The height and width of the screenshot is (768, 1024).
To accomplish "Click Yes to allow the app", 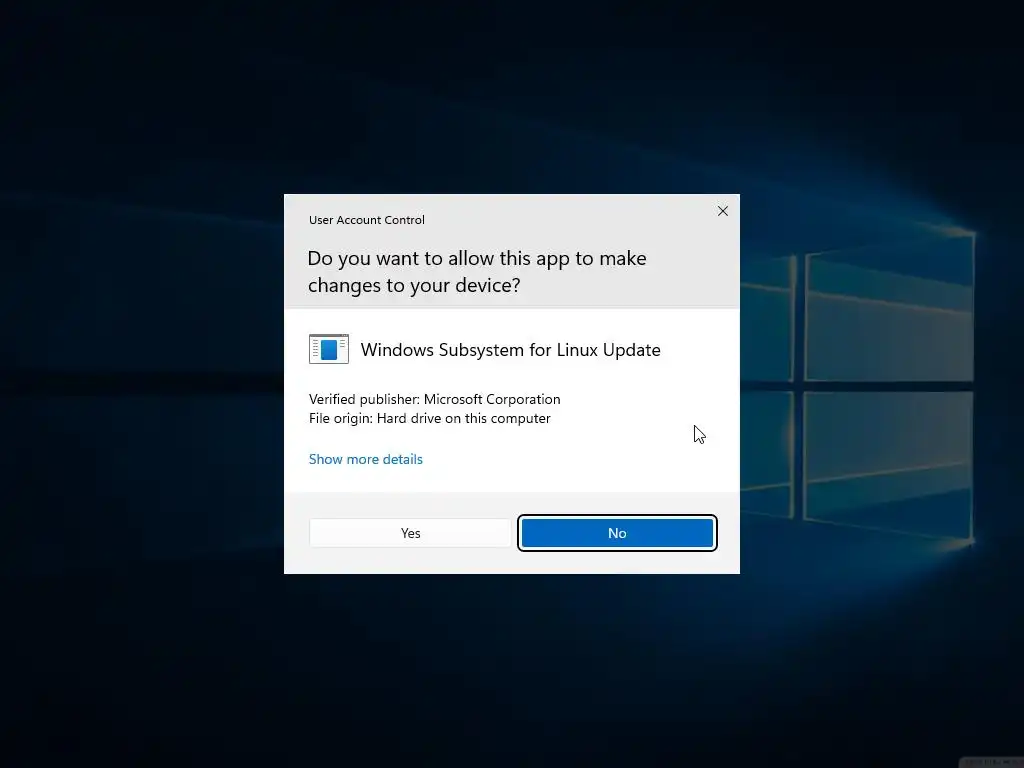I will click(410, 533).
